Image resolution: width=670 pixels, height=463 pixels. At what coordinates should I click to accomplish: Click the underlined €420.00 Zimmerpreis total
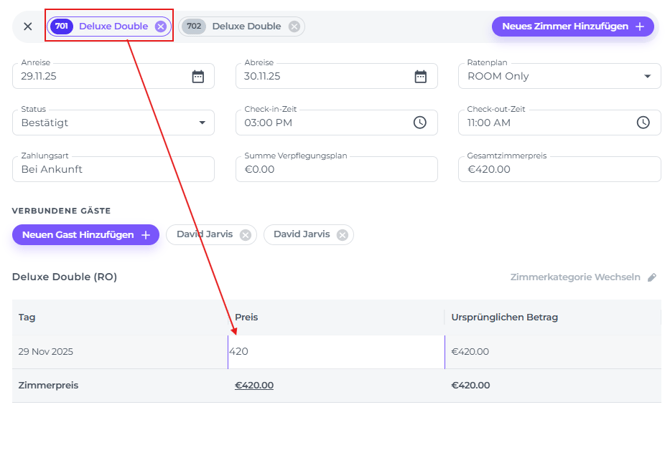[x=254, y=385]
